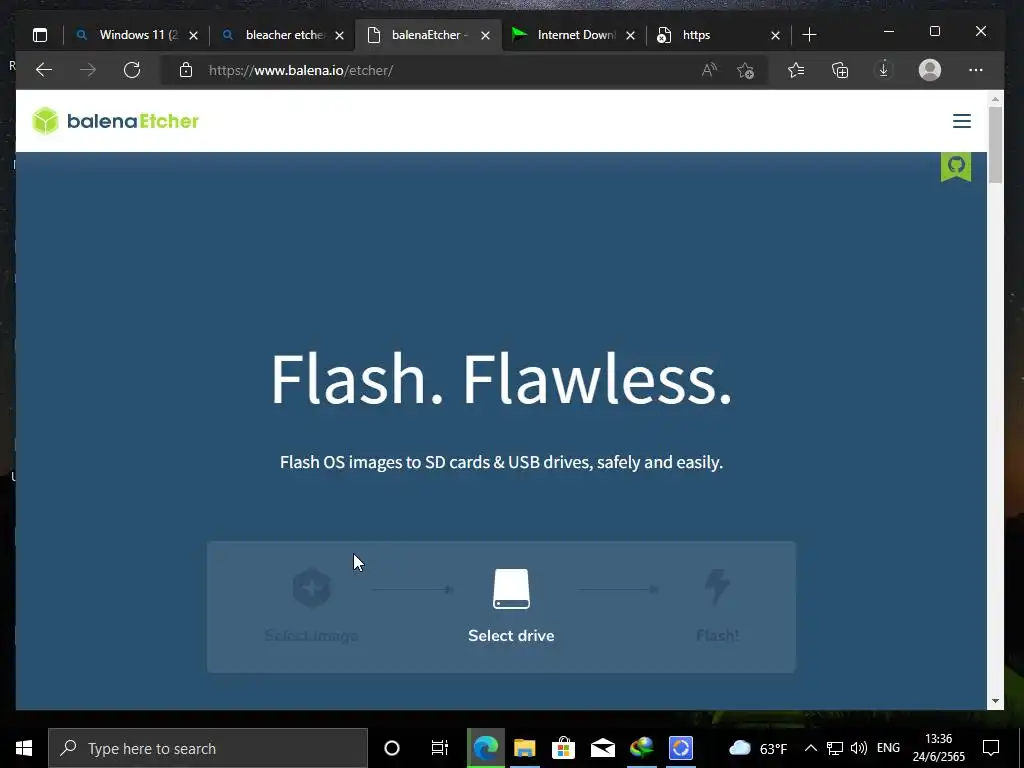The image size is (1024, 768).
Task: Click the page vertical scrollbar thumb
Action: pyautogui.click(x=995, y=144)
